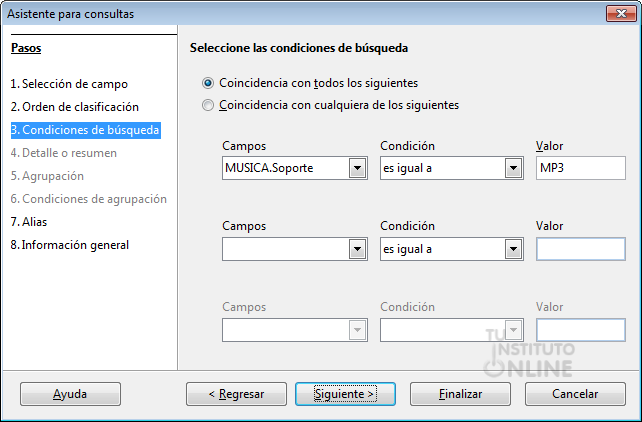The width and height of the screenshot is (642, 422).
Task: Open step 8 Información general
Action: [x=70, y=245]
